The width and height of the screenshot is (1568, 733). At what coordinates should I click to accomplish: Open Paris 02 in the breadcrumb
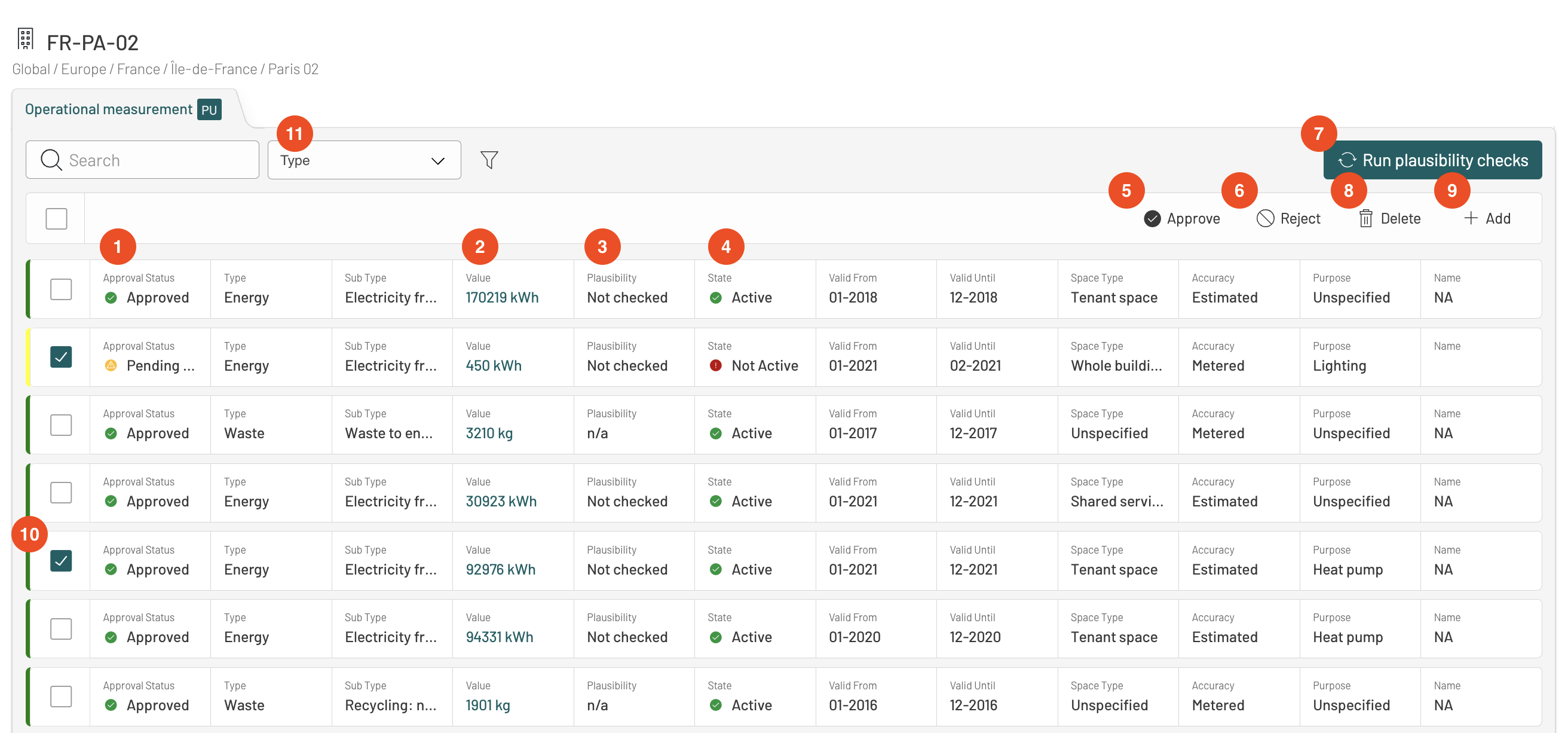tap(293, 69)
